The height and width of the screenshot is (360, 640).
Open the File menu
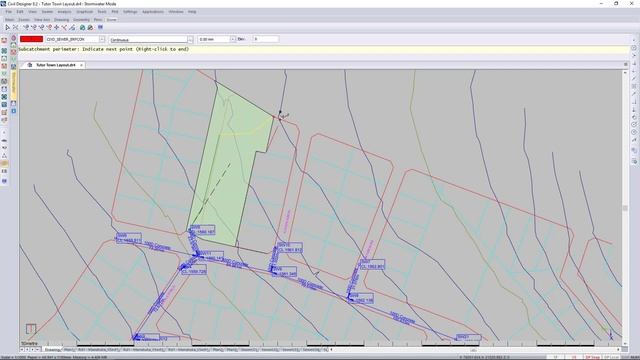coord(9,12)
